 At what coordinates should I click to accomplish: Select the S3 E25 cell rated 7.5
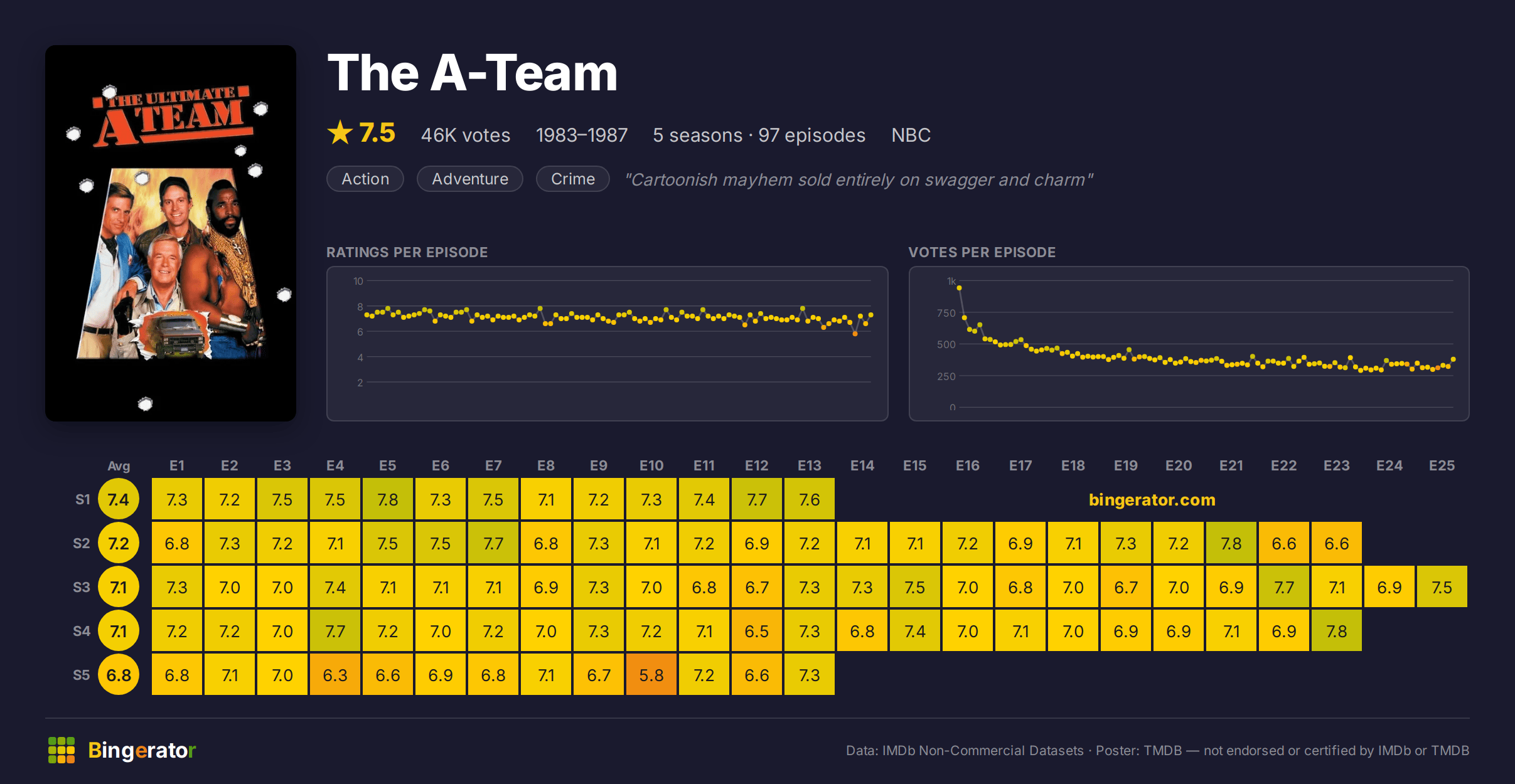point(1442,587)
